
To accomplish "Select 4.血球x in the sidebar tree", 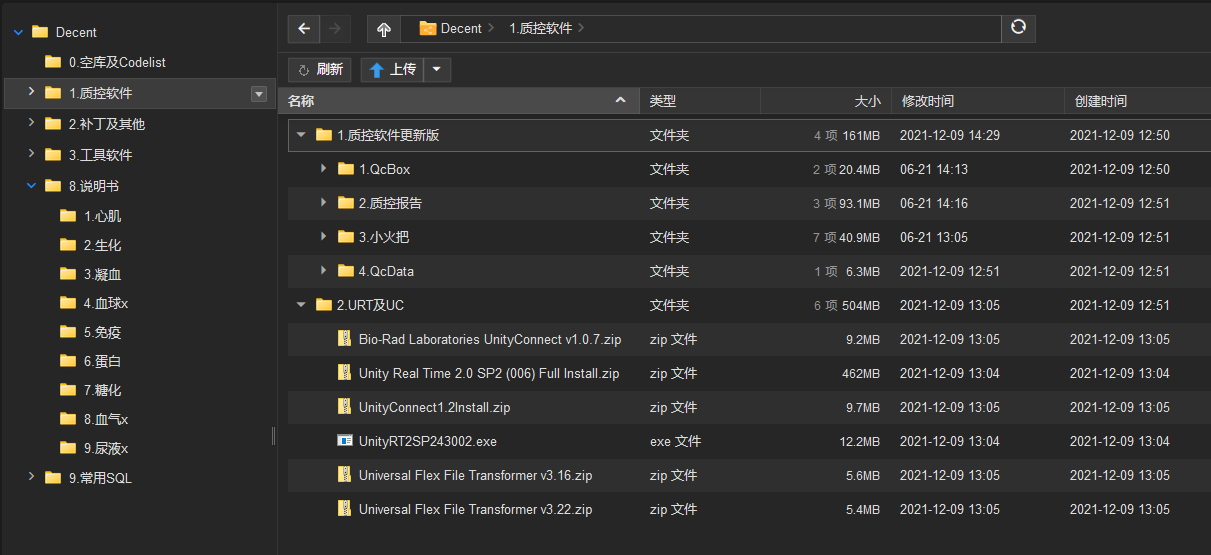I will 106,303.
